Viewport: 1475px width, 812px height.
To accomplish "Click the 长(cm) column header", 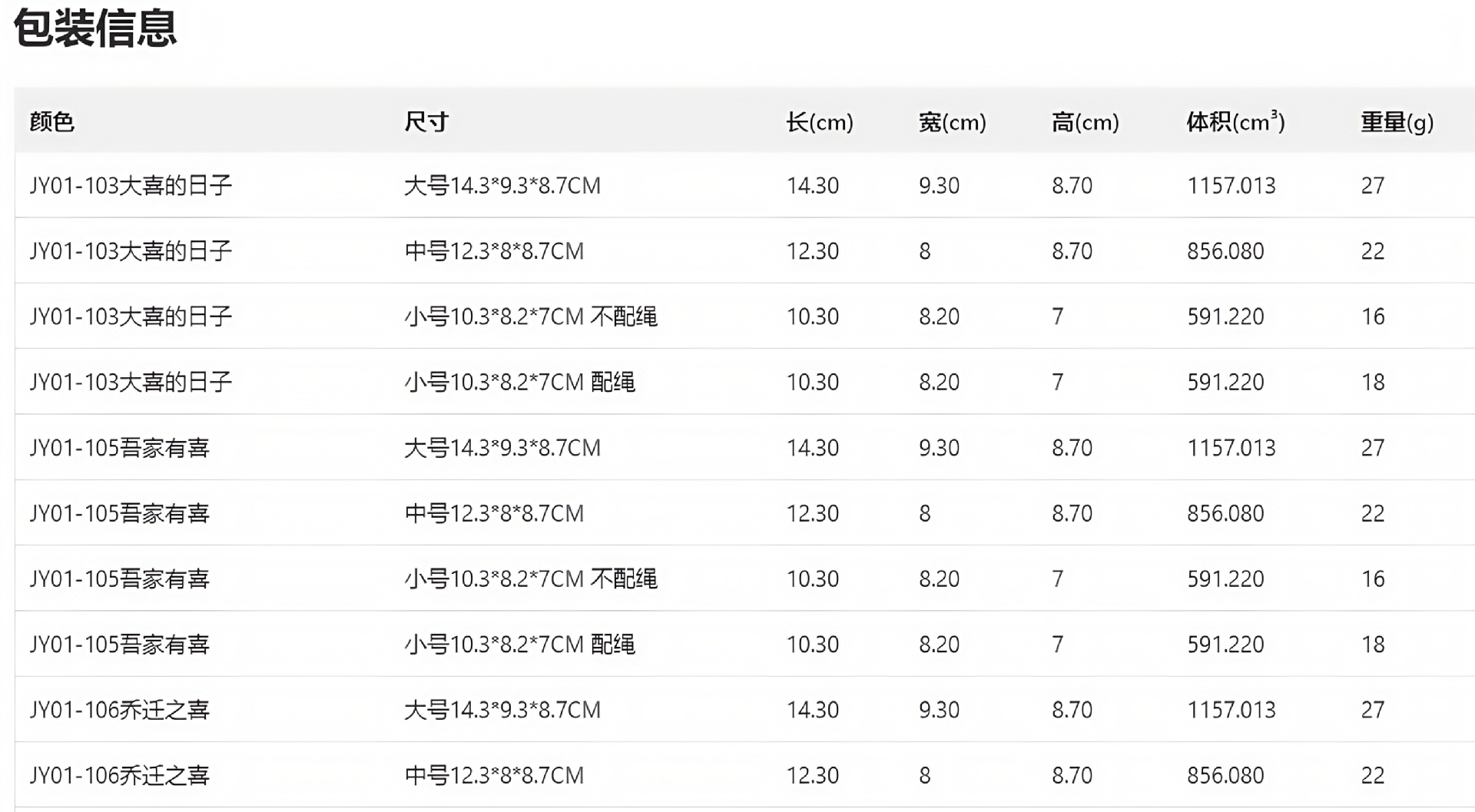I will point(819,121).
